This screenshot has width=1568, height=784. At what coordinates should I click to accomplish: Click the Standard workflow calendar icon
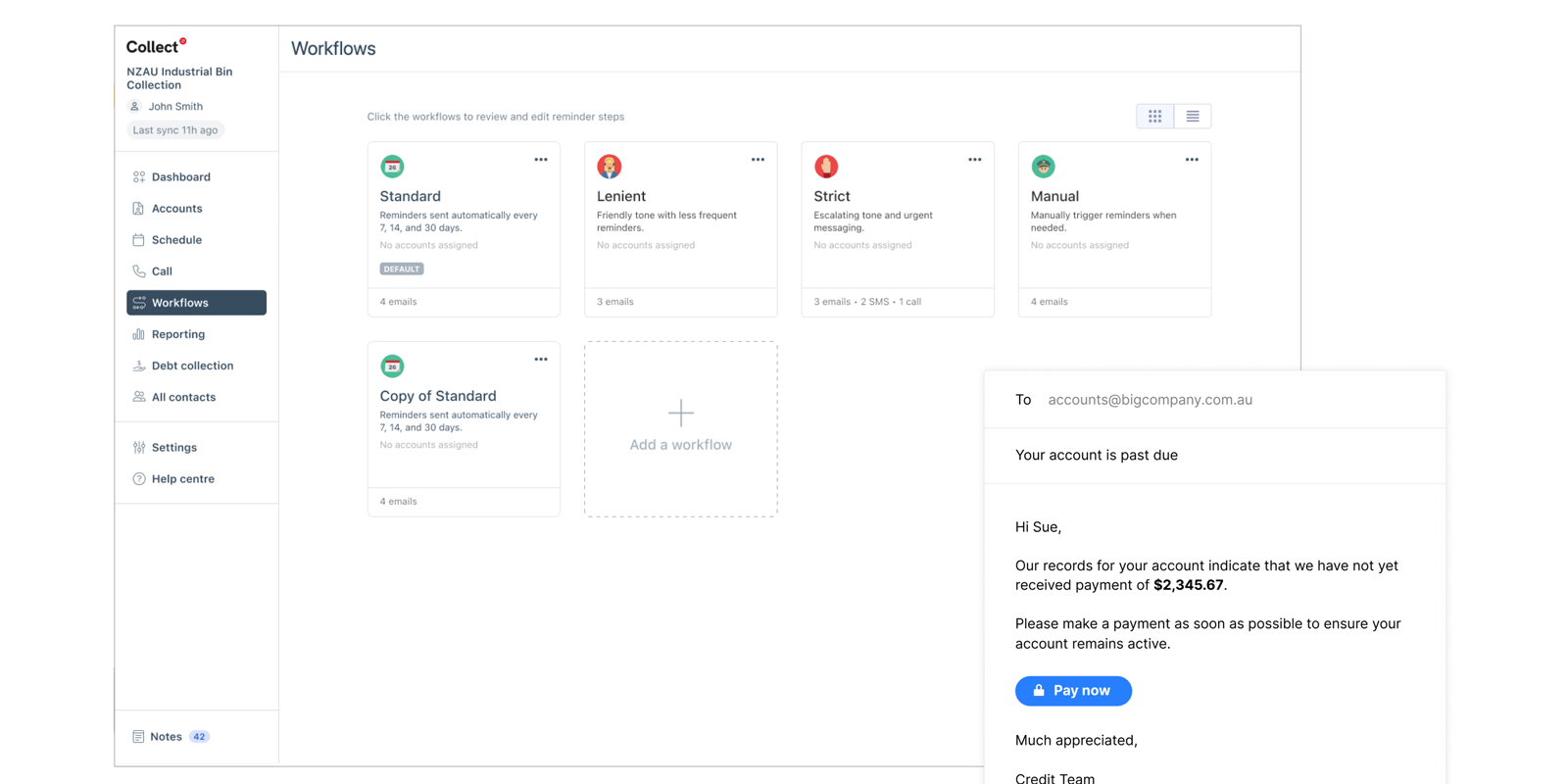[392, 167]
